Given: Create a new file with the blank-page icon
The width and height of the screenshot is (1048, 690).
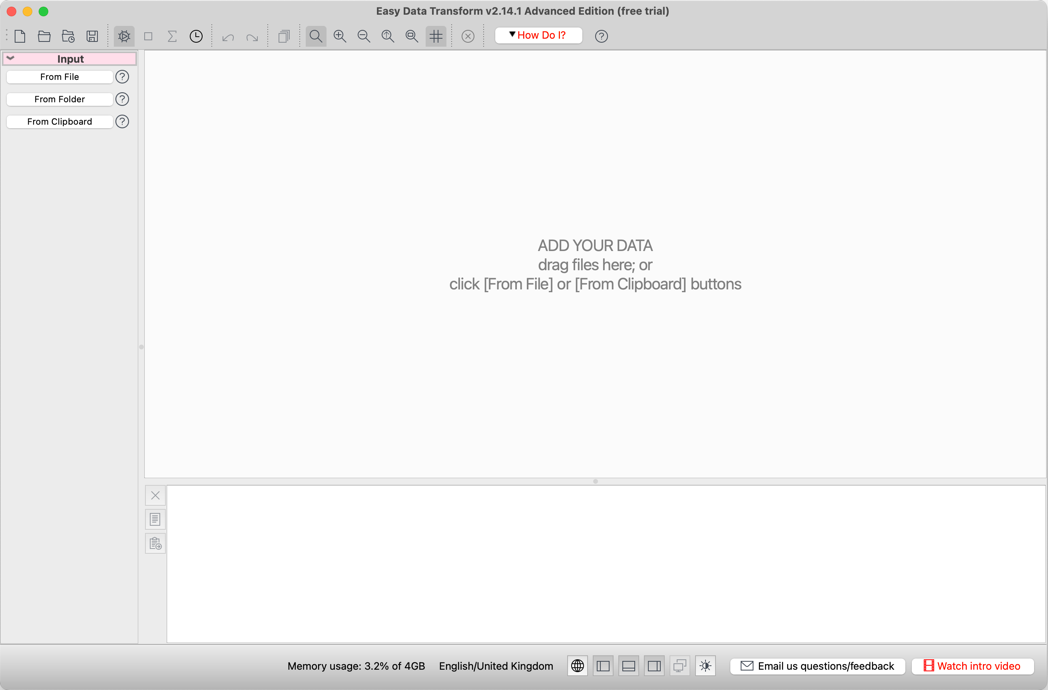Looking at the screenshot, I should click(20, 36).
